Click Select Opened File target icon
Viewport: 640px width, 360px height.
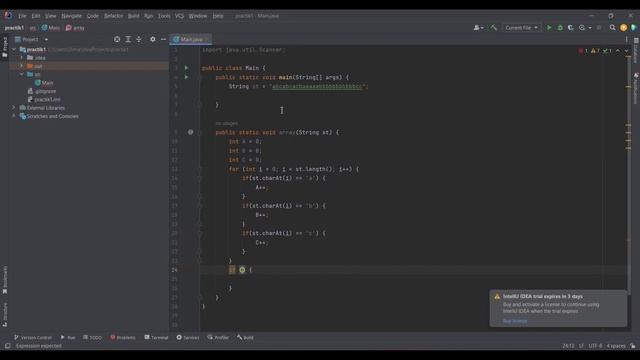click(117, 39)
